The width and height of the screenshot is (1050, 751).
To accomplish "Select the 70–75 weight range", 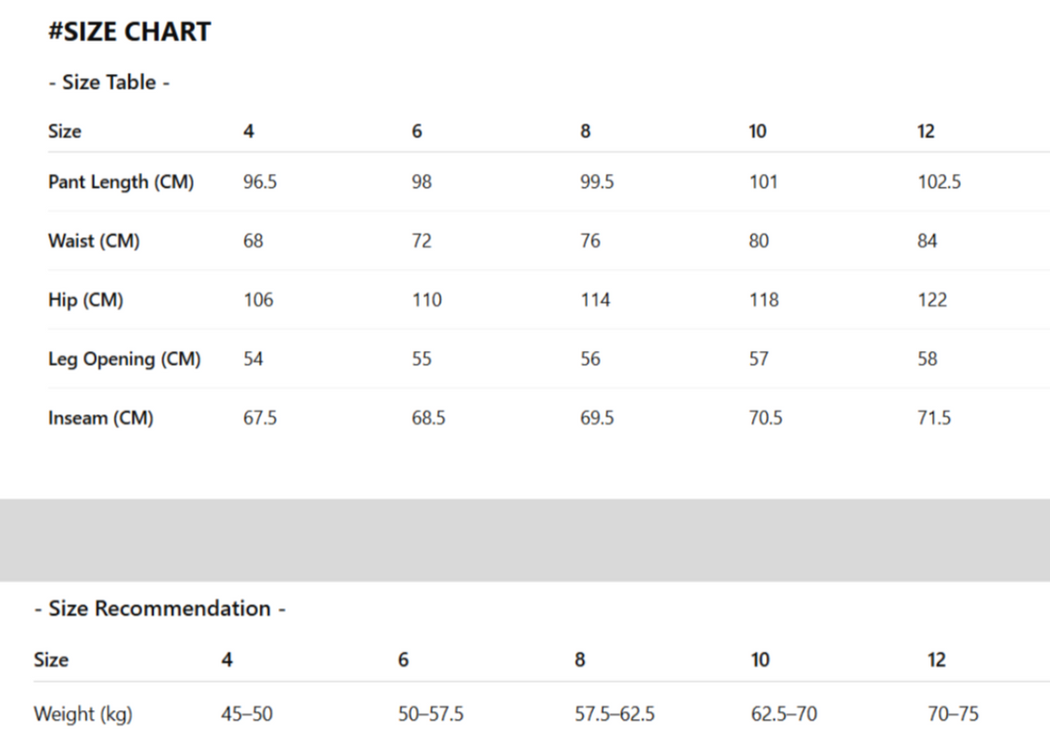I will [x=953, y=714].
